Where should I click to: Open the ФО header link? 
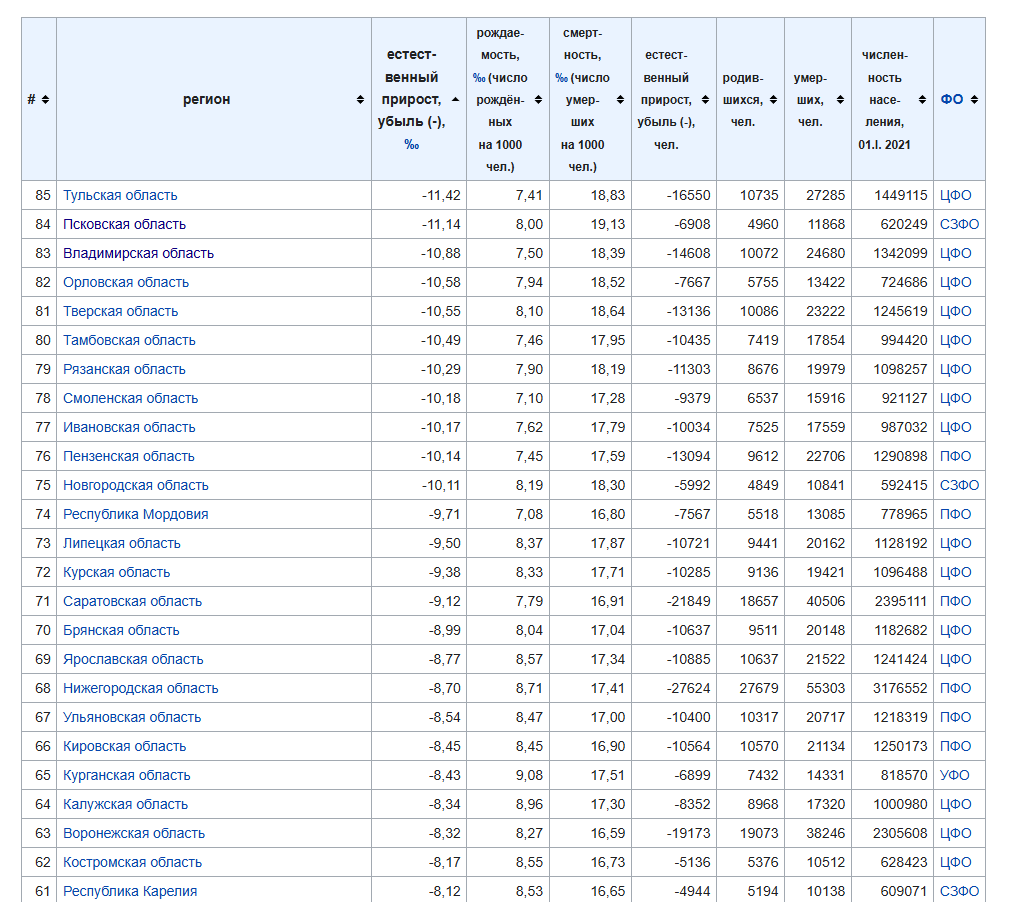952,99
